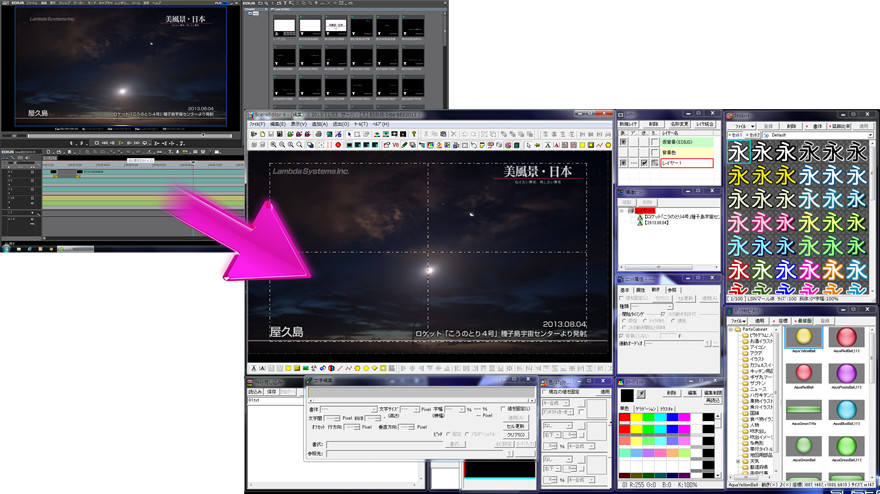880x494 pixels.
Task: Click the first zoom magnifier icon
Action: pos(273,144)
